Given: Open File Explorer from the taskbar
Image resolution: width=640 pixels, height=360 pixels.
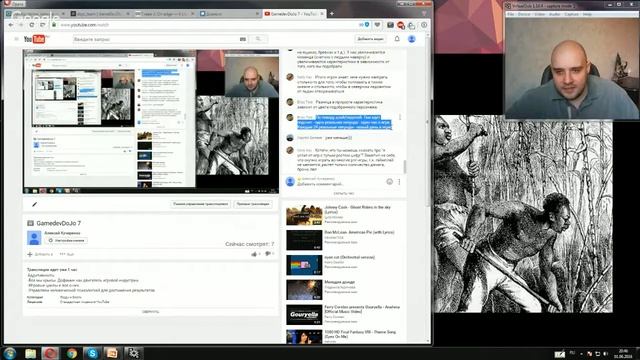Looking at the screenshot, I should coord(31,353).
